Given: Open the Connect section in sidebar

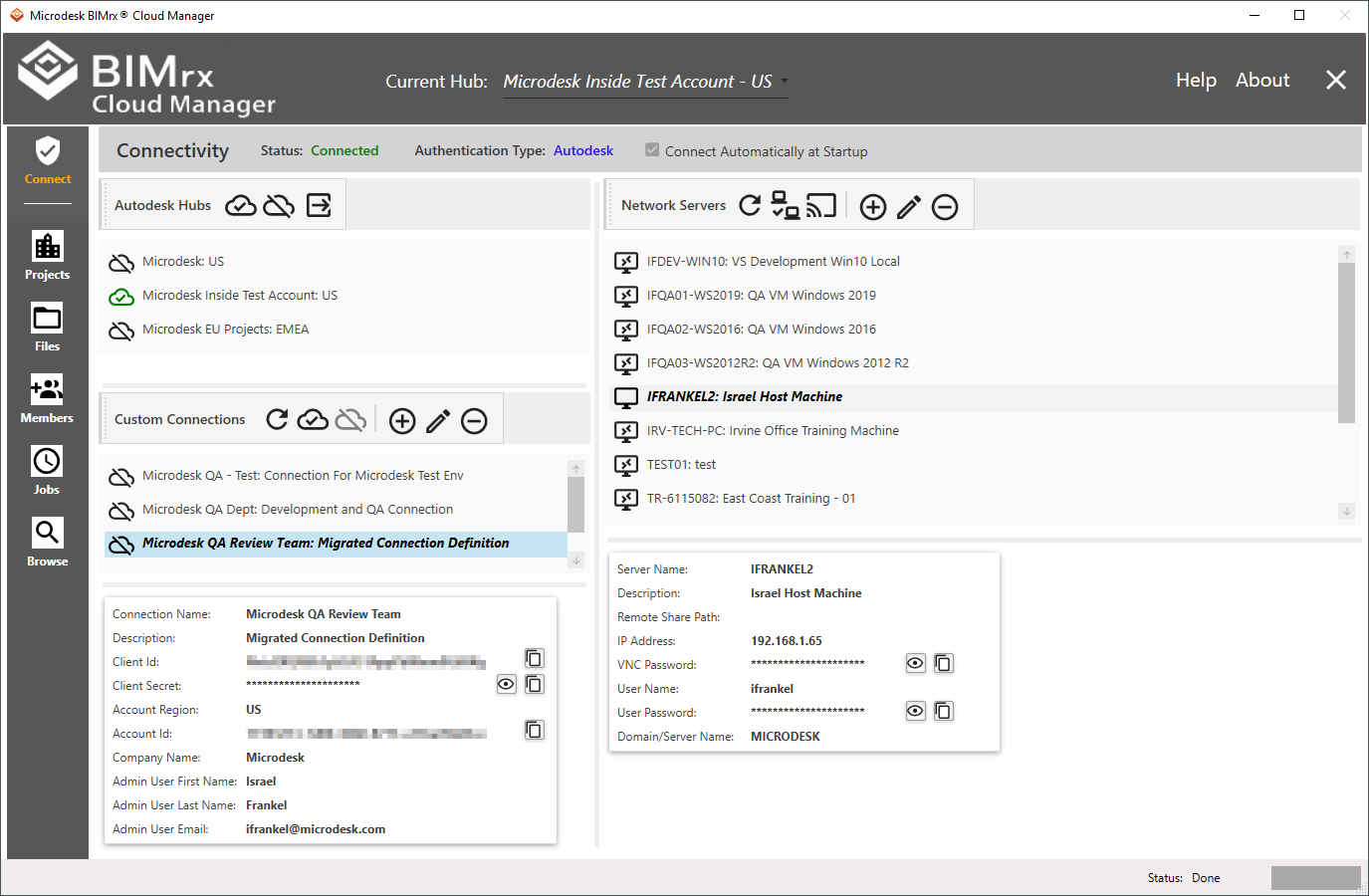Looking at the screenshot, I should (47, 161).
